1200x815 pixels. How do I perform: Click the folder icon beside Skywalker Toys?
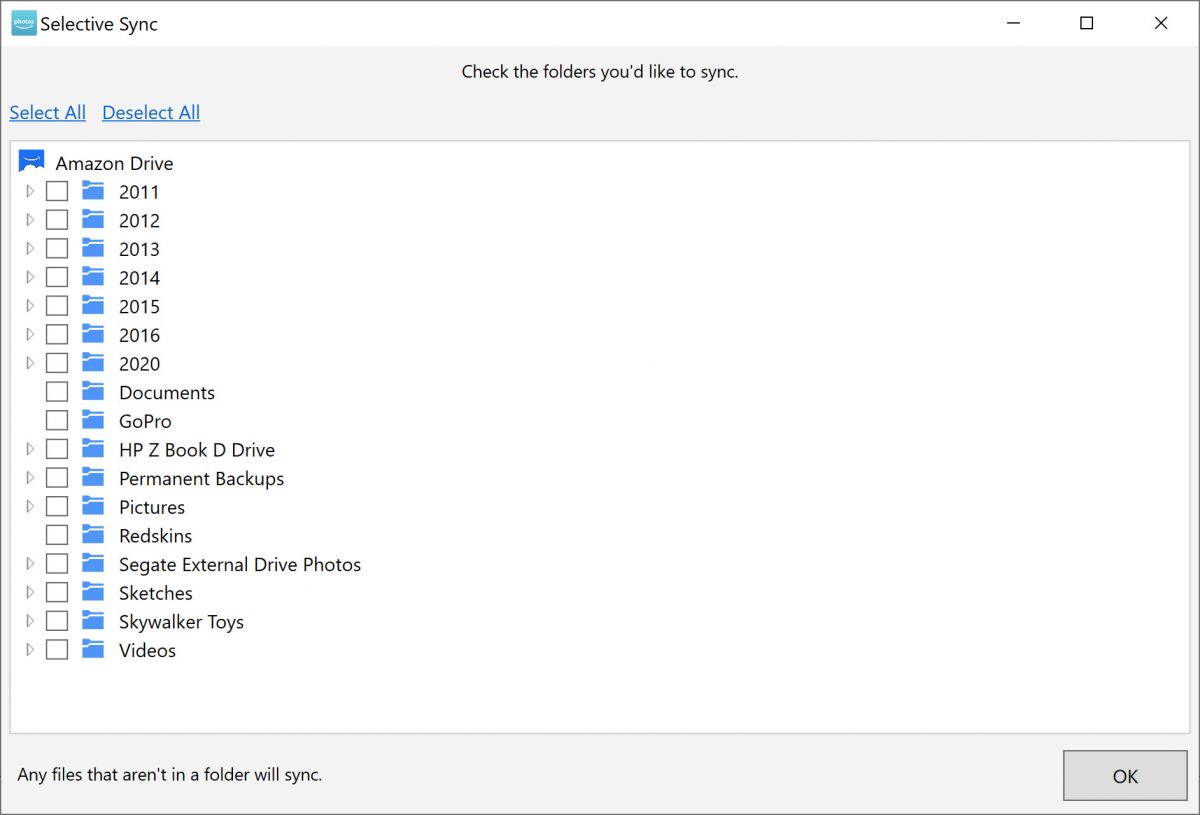(x=93, y=621)
